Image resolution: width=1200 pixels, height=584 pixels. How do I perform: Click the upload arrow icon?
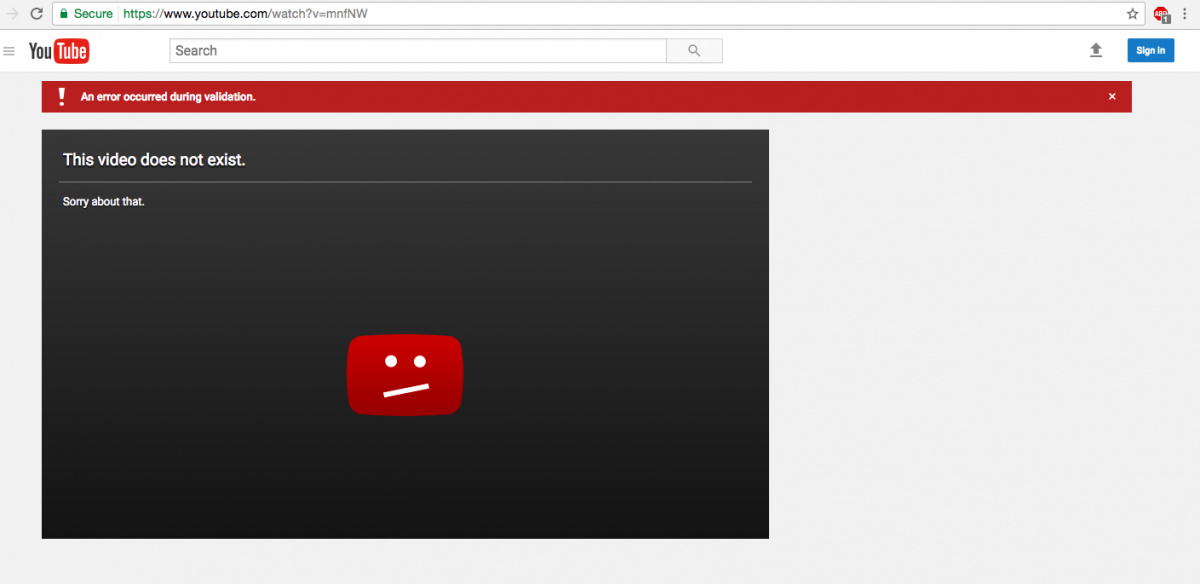pos(1096,50)
